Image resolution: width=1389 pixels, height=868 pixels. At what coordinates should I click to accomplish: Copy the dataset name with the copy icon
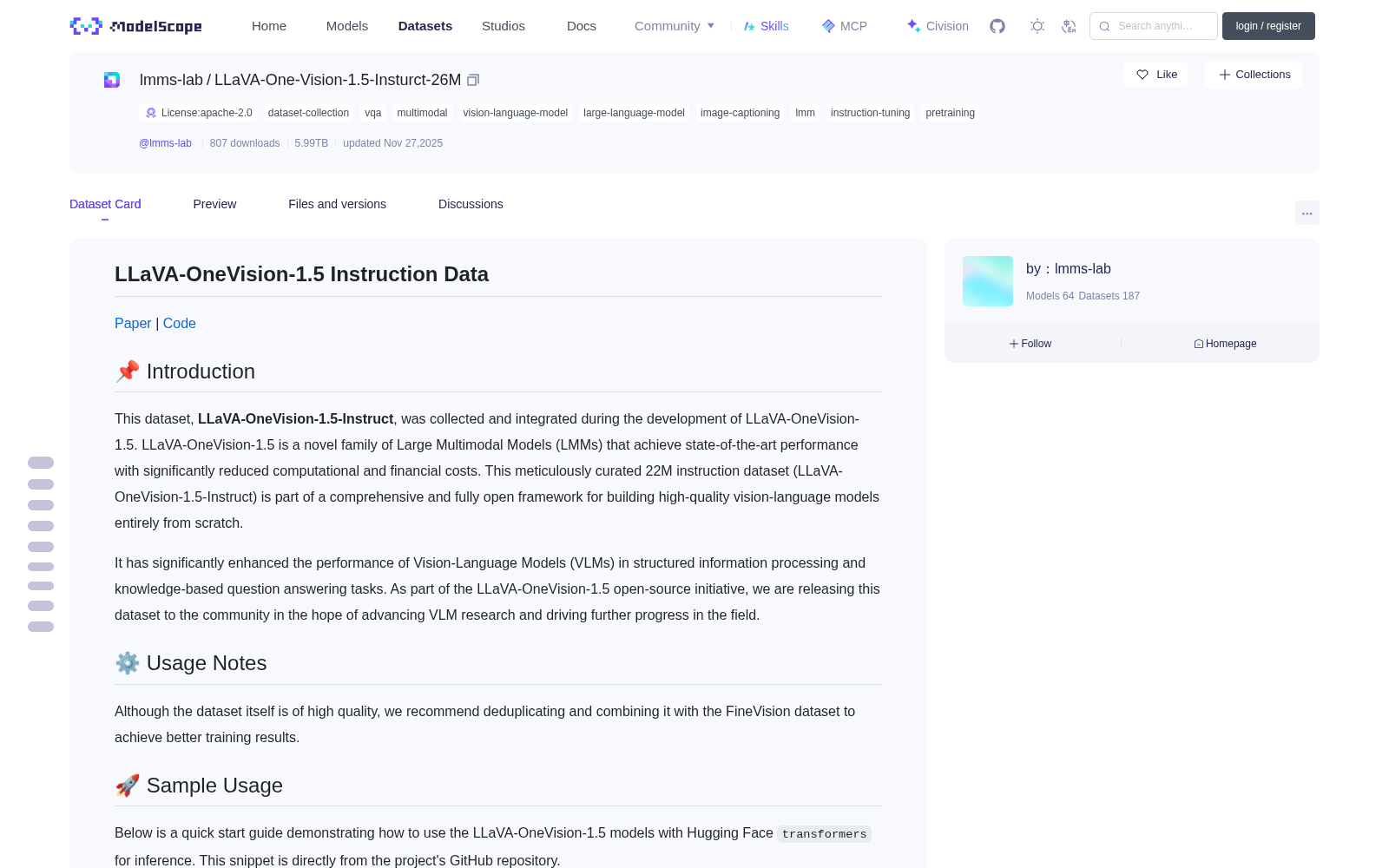tap(473, 80)
